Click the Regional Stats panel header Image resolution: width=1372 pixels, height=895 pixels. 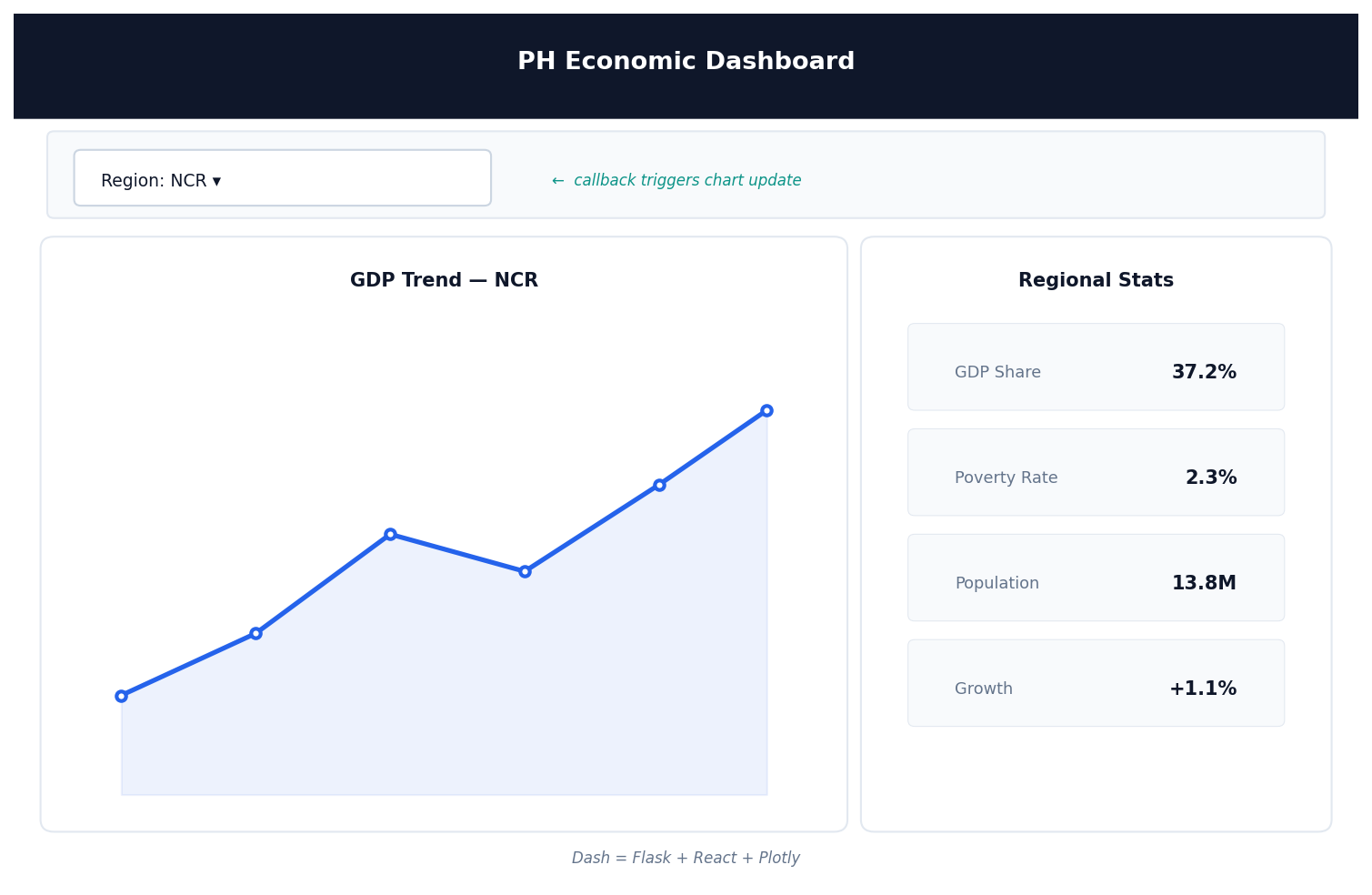(x=1096, y=279)
